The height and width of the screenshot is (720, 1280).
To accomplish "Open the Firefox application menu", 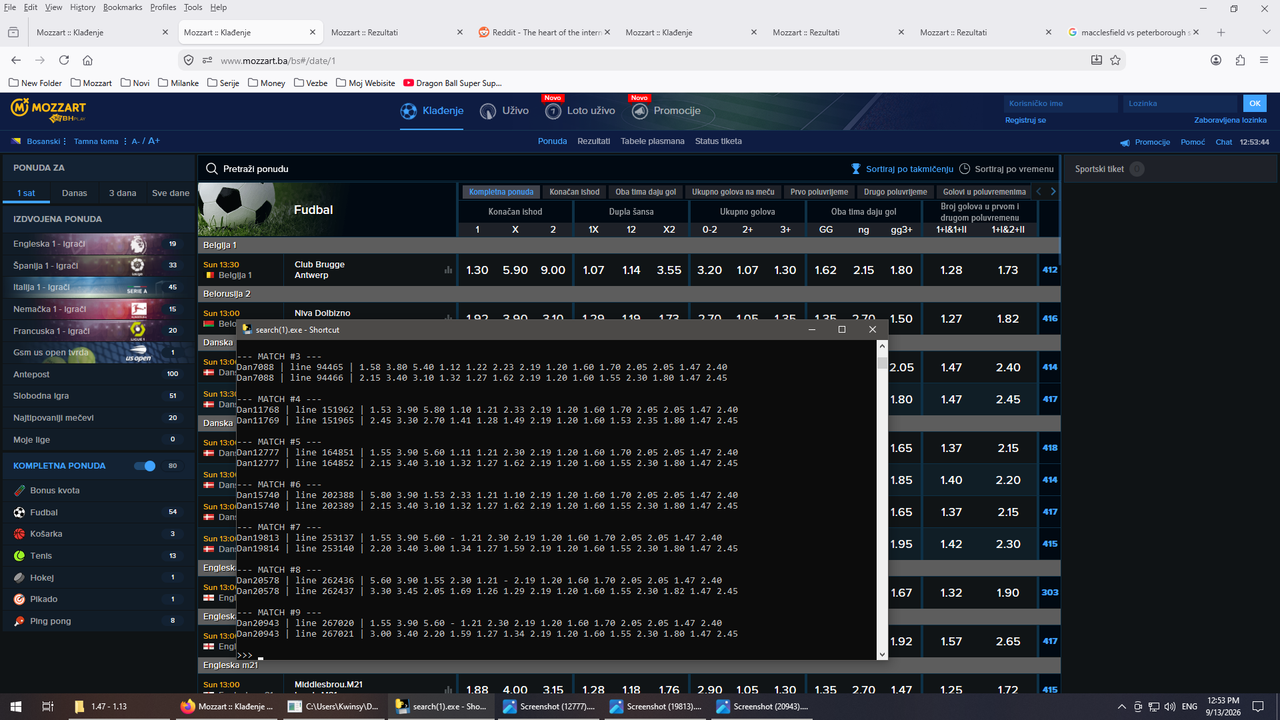I will [1264, 60].
